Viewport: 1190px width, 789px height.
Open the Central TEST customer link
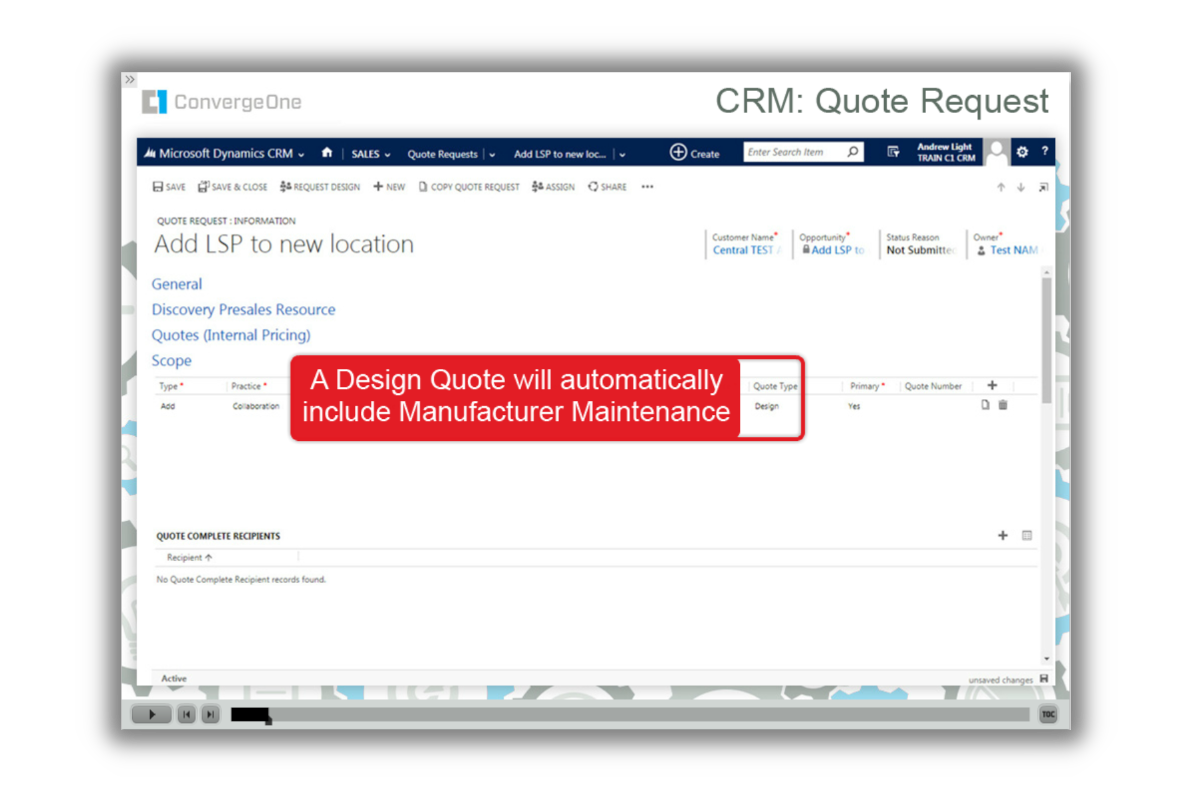pos(746,250)
